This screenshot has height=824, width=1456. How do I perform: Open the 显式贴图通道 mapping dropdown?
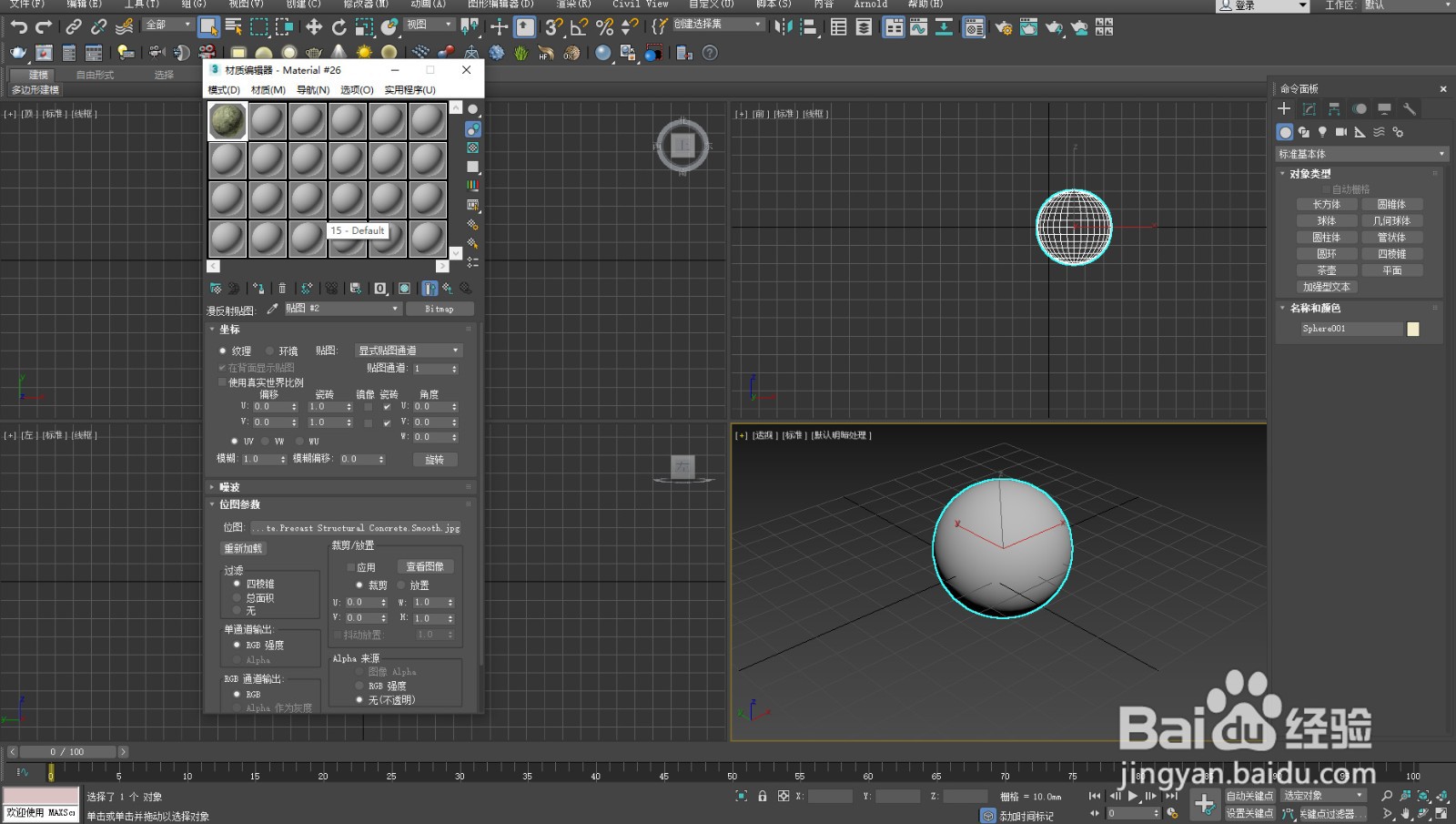point(409,351)
